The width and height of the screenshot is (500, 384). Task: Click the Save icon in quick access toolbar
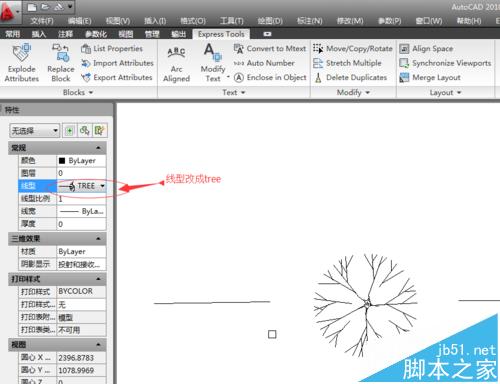click(58, 7)
